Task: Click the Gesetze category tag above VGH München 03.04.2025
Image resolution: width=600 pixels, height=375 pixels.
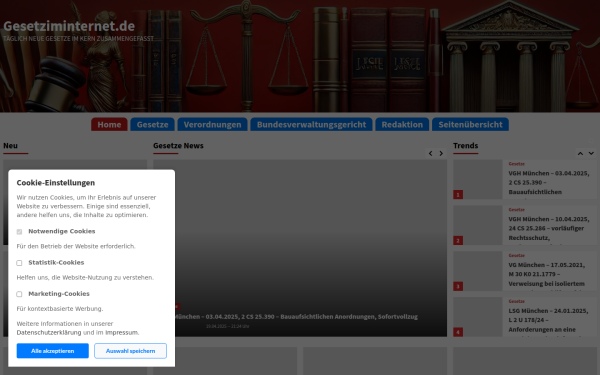Action: tap(517, 164)
